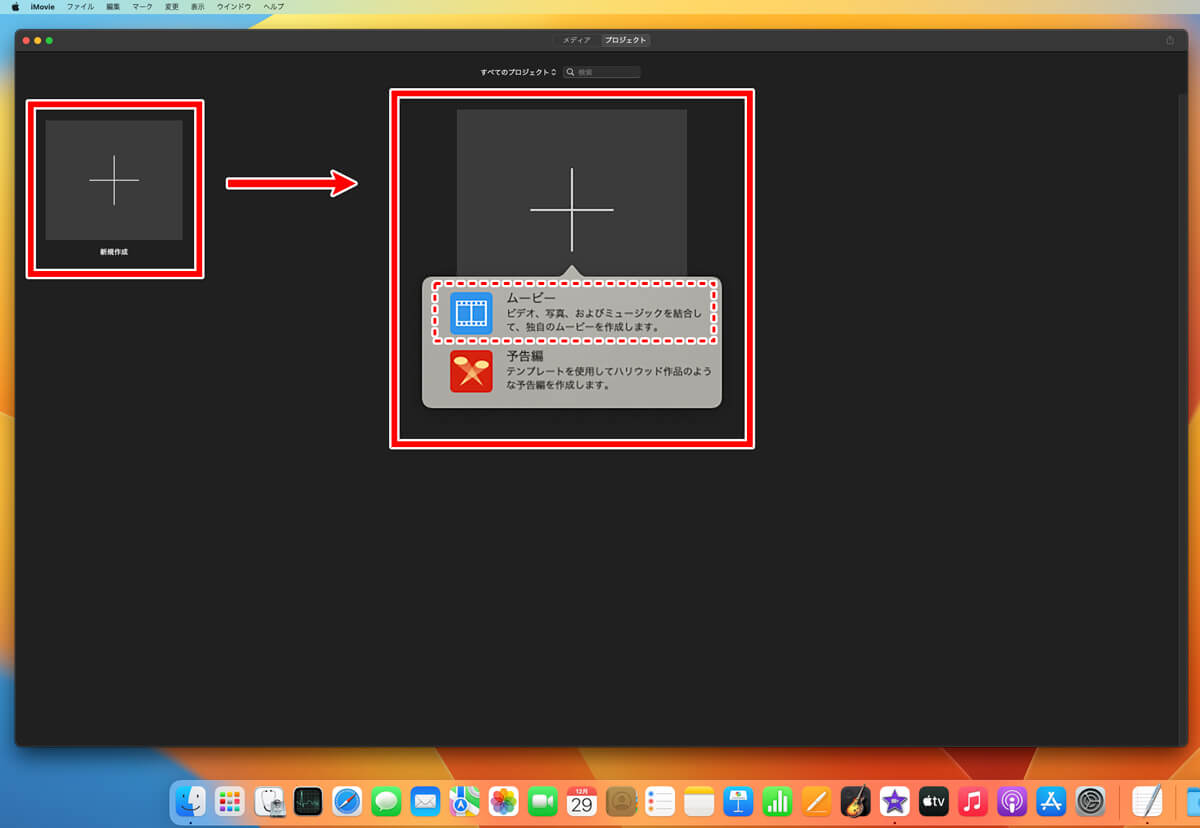Screen dimensions: 1200x828
Task: Click the green full-screen button of iMovie
Action: tap(49, 40)
